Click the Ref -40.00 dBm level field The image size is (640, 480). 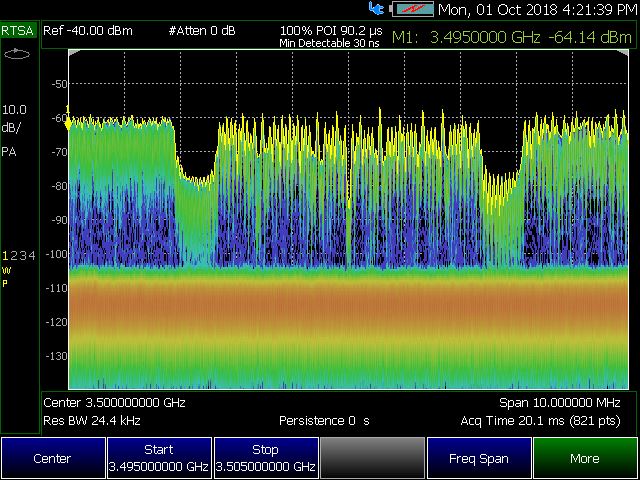point(89,31)
